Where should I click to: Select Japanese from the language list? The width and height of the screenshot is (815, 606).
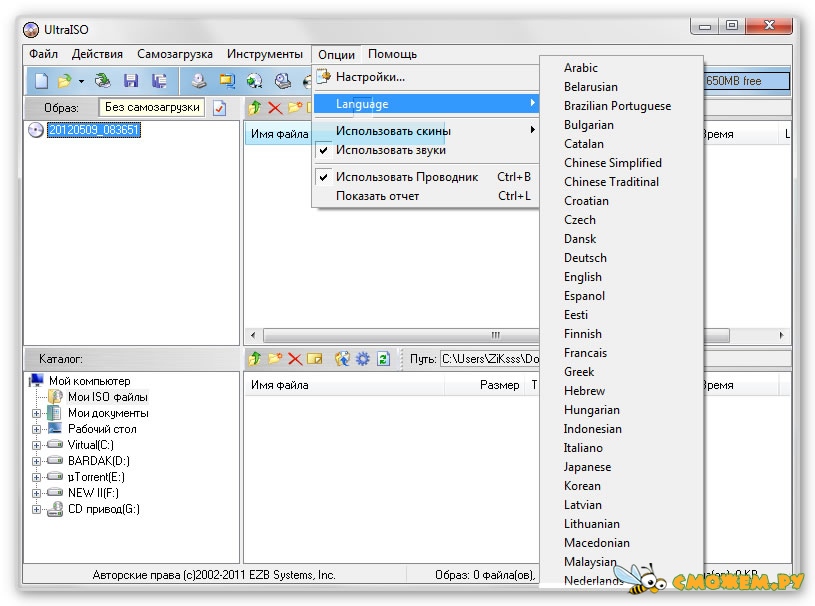622,467
